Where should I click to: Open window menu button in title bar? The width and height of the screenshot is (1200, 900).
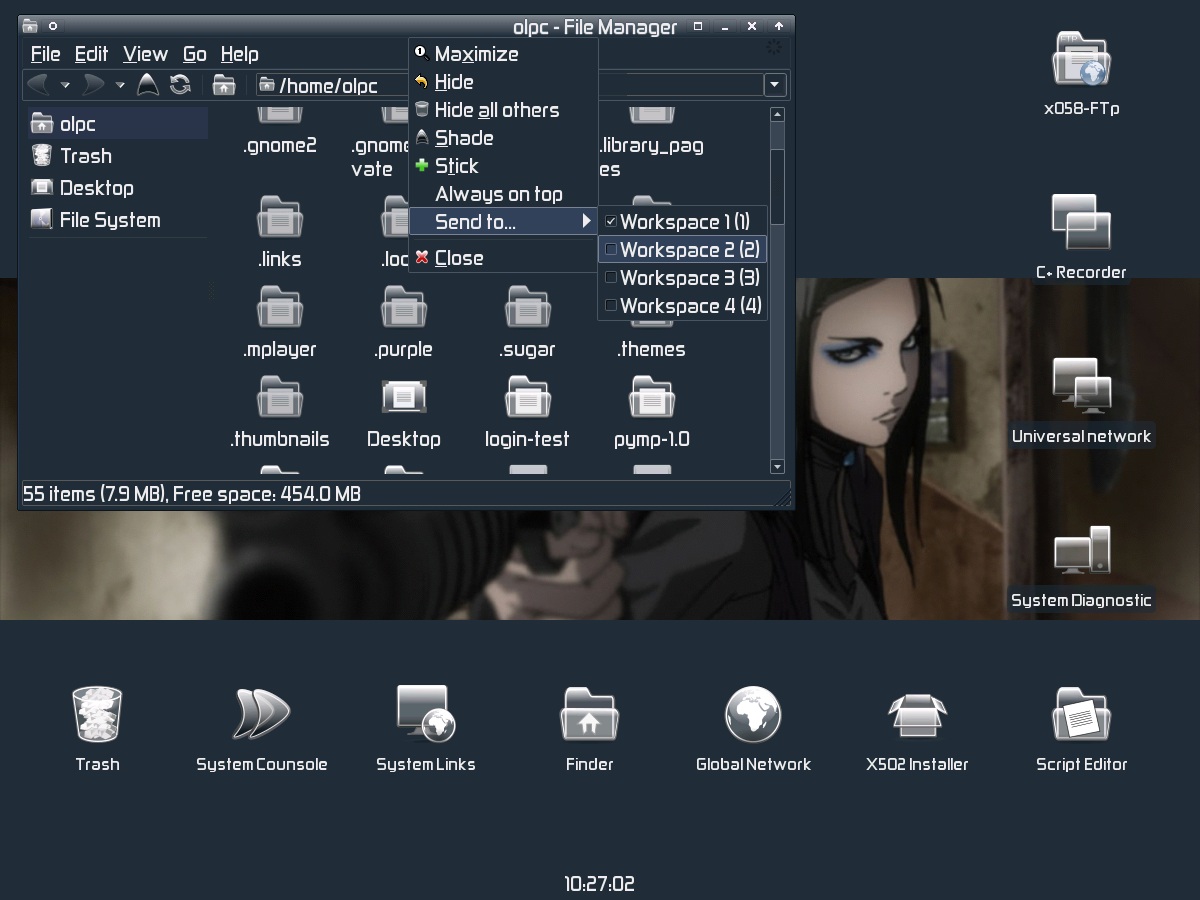[30, 26]
